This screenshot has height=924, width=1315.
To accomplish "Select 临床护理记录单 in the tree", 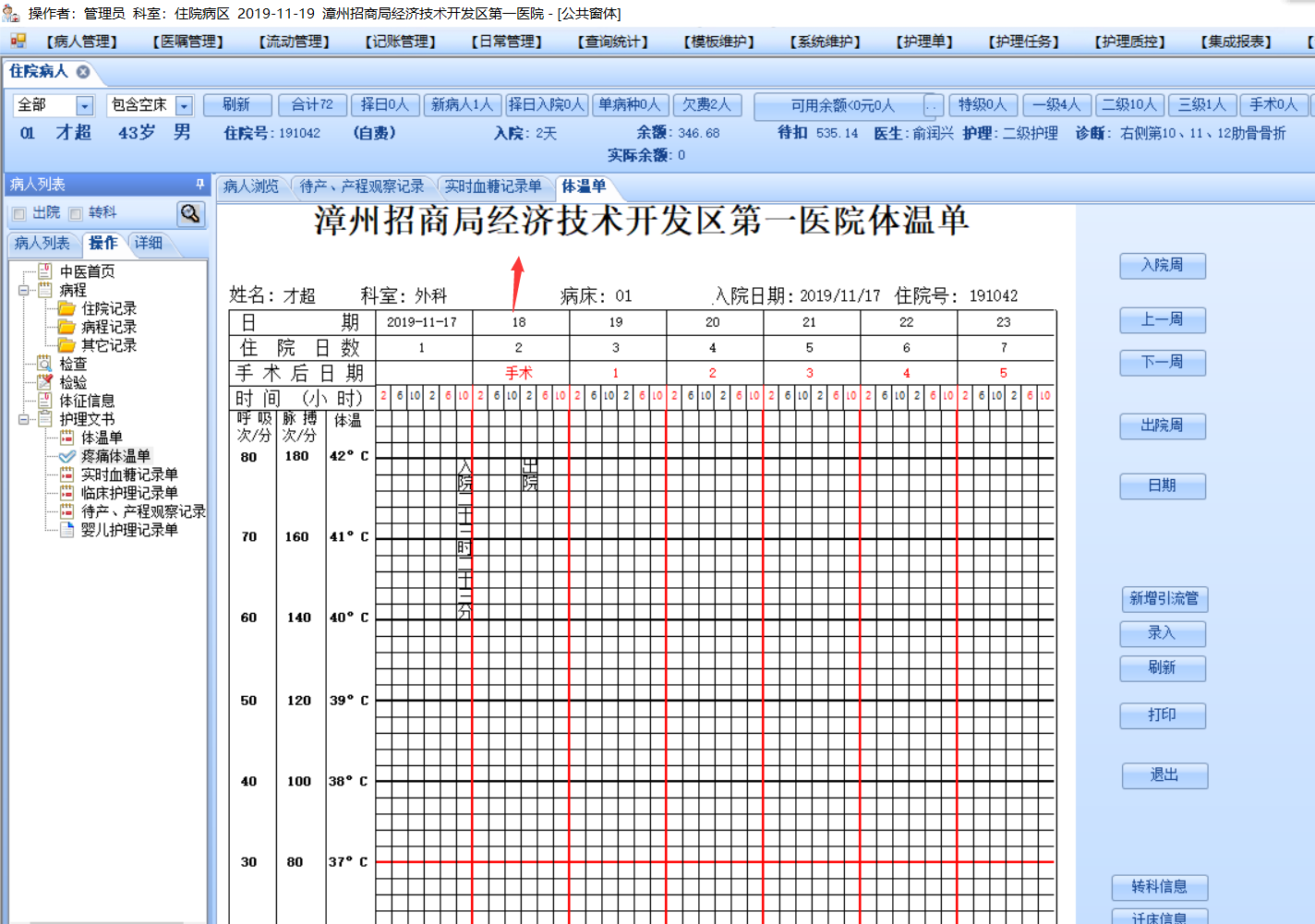I will pos(129,493).
